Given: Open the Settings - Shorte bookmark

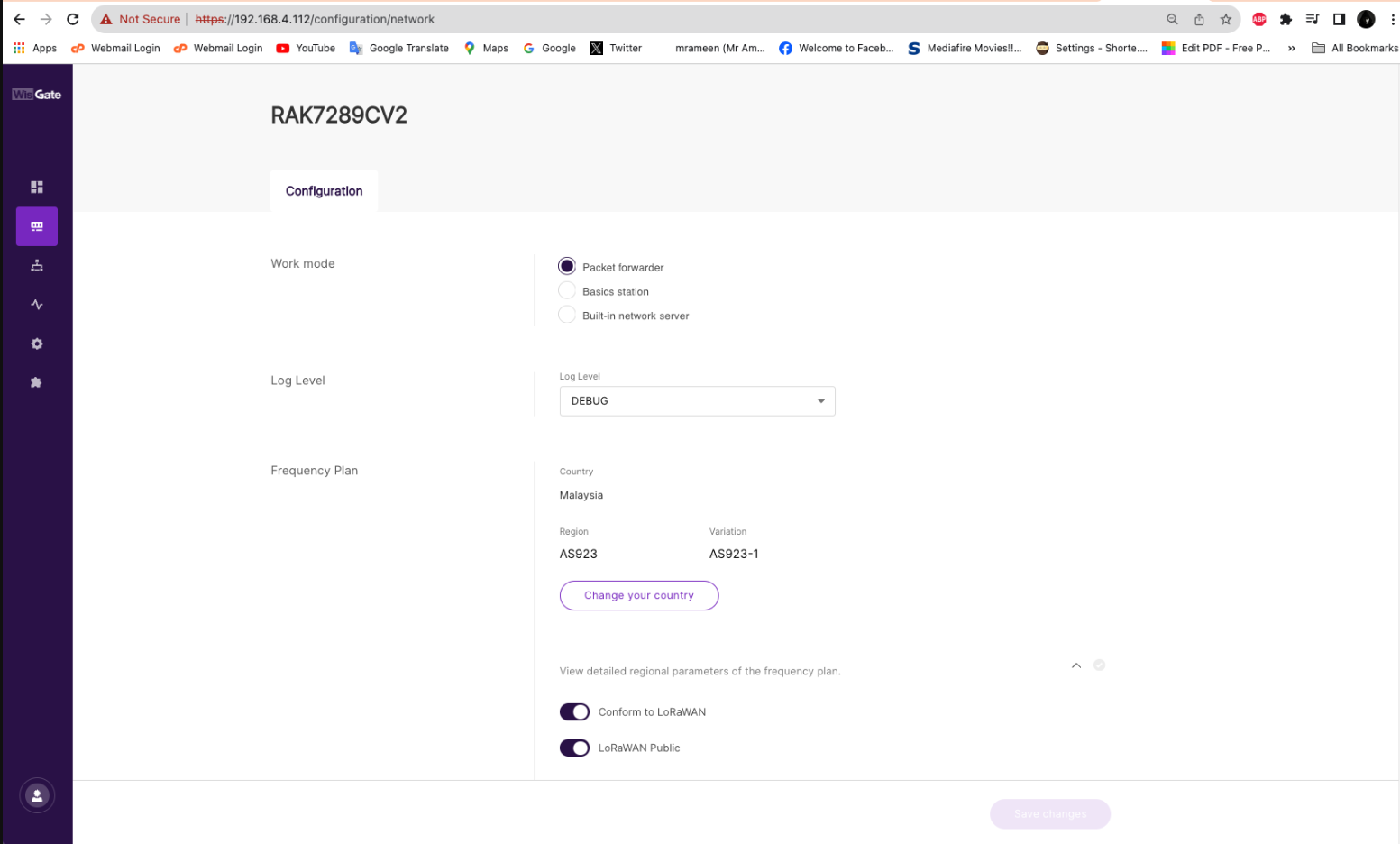Looking at the screenshot, I should [x=1092, y=48].
